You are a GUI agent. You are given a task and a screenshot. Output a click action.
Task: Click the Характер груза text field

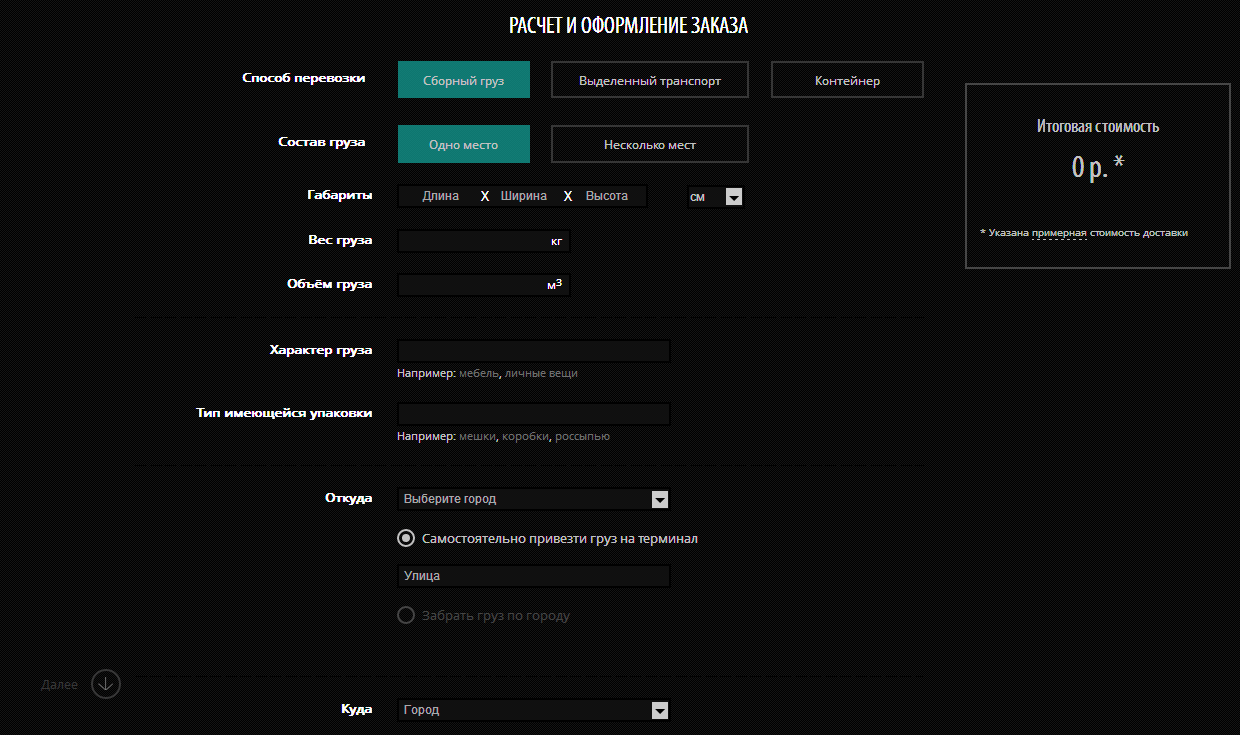[x=533, y=351]
